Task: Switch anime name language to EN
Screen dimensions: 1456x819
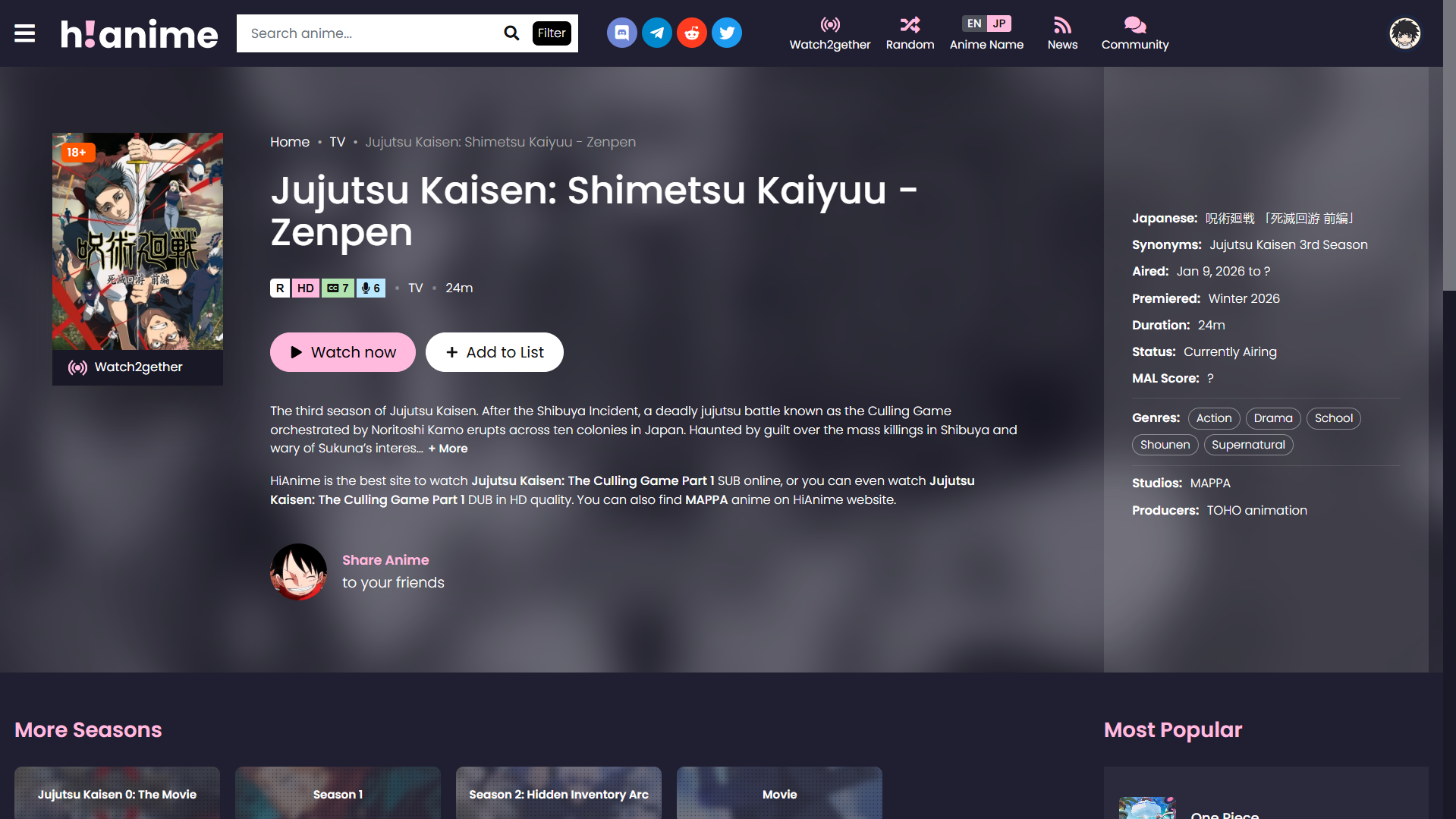Action: [974, 24]
